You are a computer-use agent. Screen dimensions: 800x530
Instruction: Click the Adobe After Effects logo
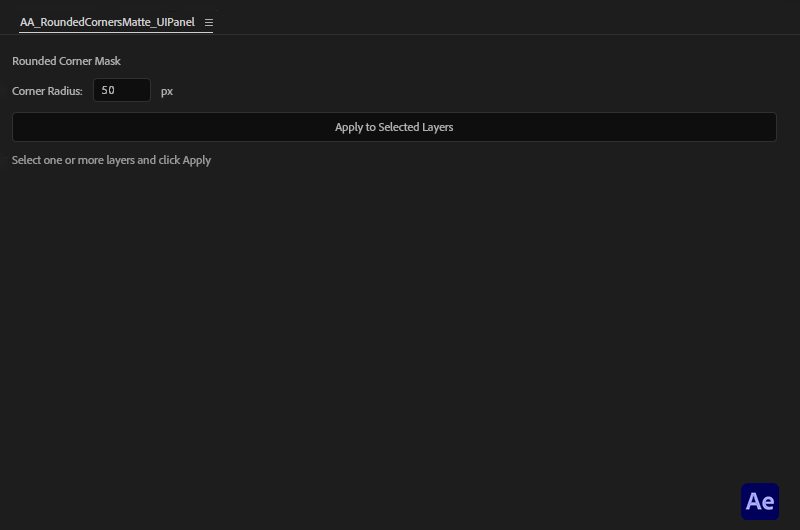(x=759, y=501)
